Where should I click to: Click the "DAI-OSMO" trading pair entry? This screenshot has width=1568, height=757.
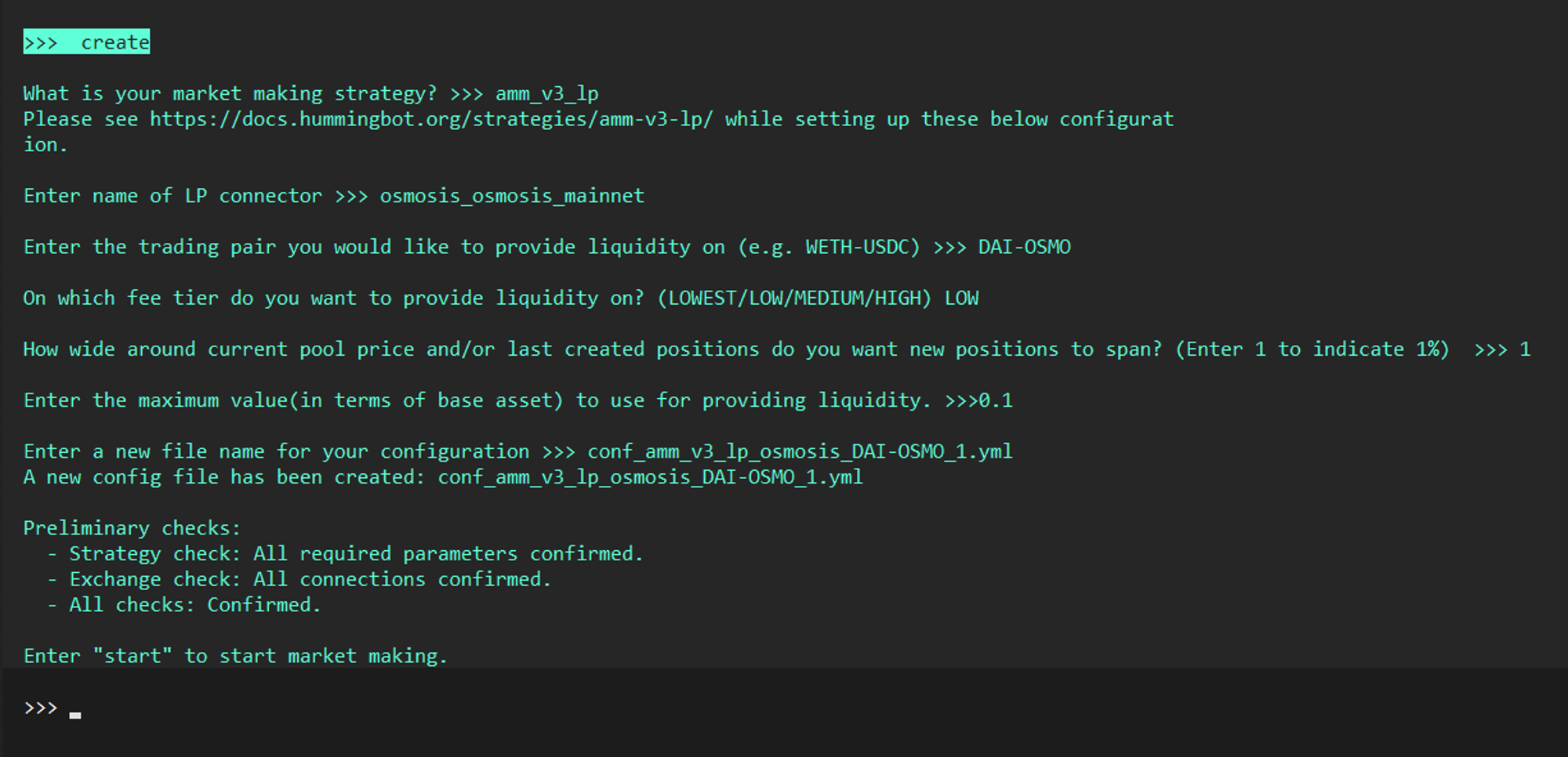click(1024, 247)
